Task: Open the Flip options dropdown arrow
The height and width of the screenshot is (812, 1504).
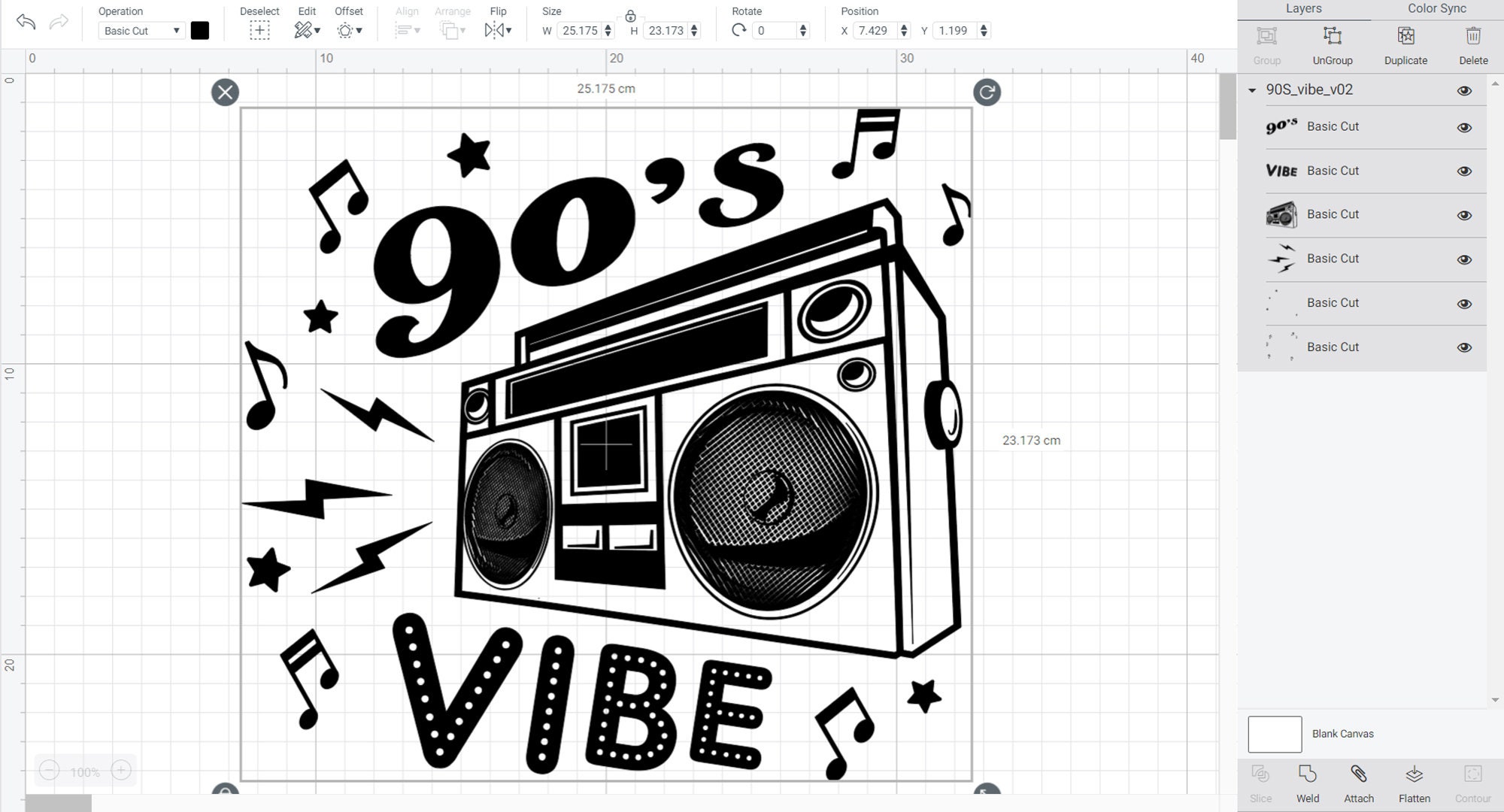Action: (x=508, y=30)
